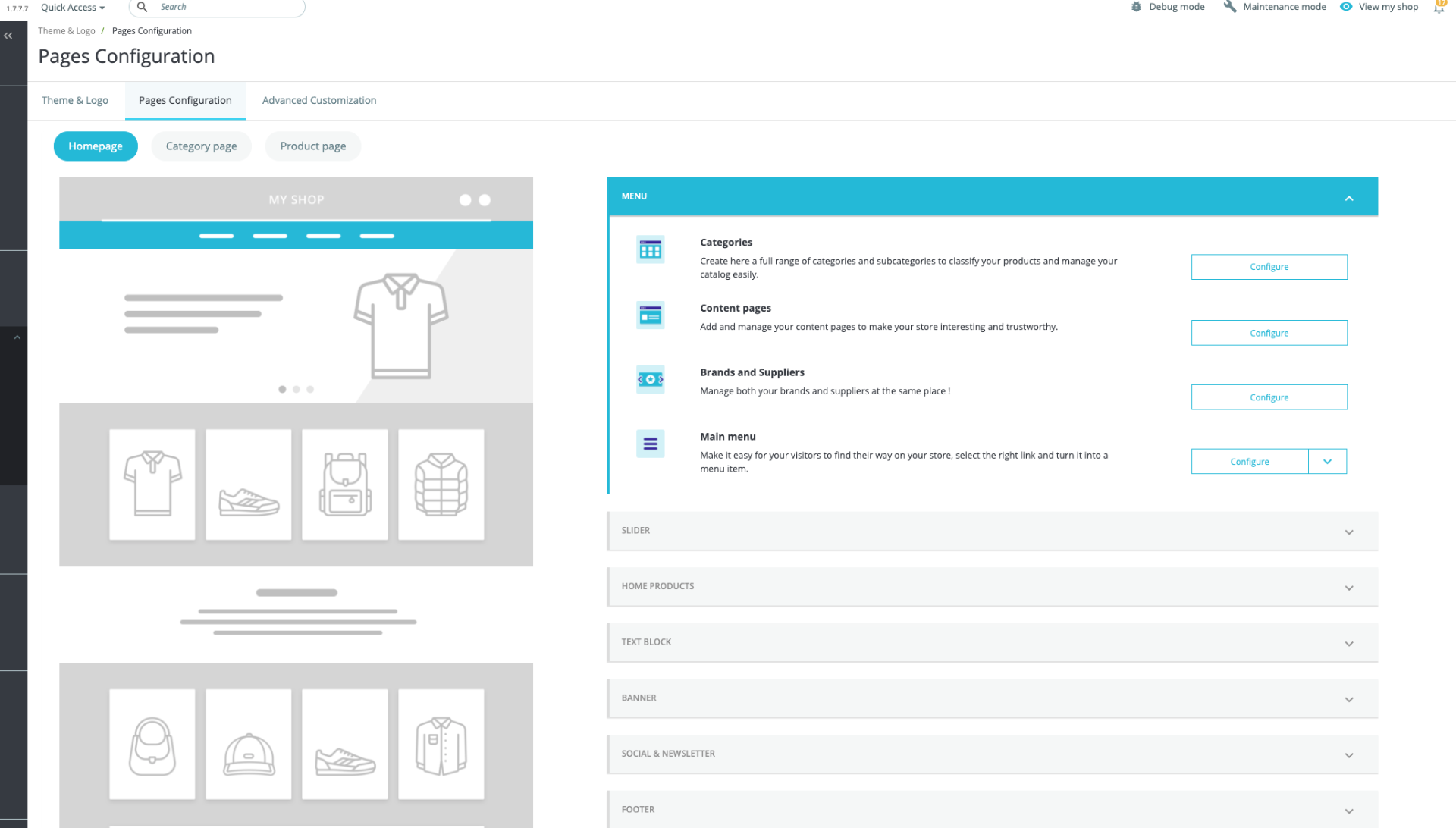Viewport: 1456px width, 828px height.
Task: Click Configure button for Categories
Action: (1269, 267)
